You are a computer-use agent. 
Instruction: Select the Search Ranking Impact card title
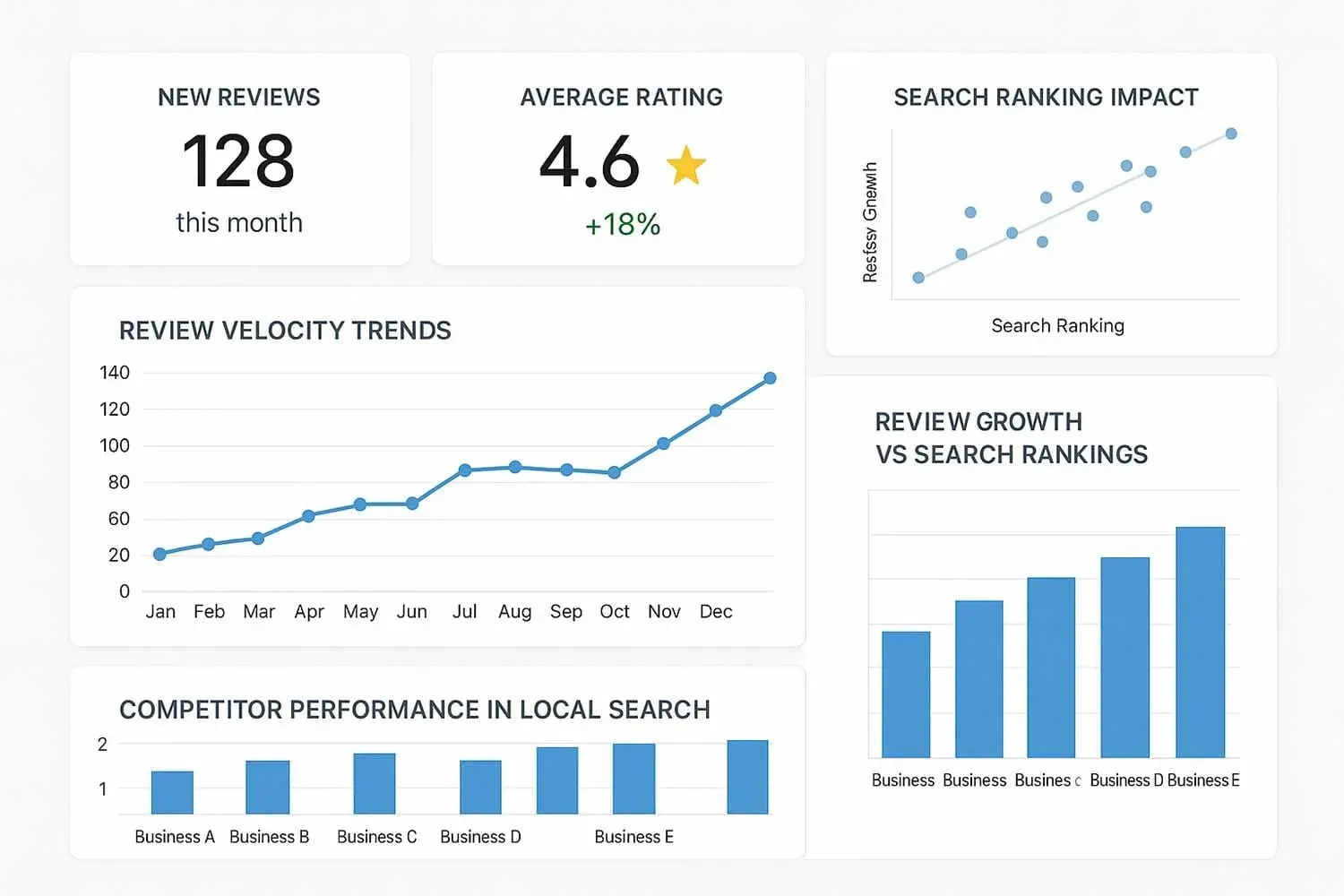(1046, 97)
